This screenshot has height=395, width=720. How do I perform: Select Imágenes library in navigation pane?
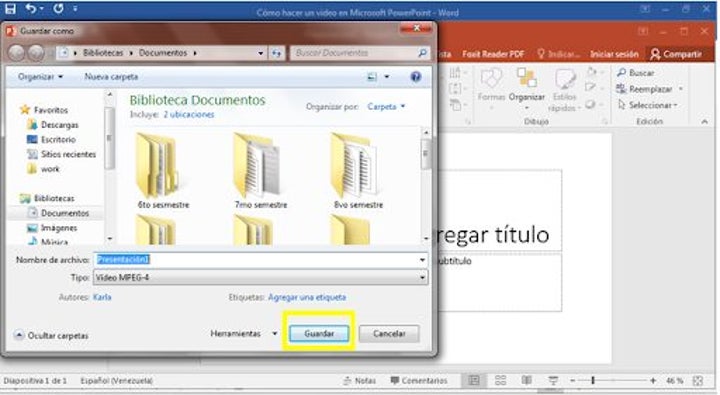click(52, 227)
